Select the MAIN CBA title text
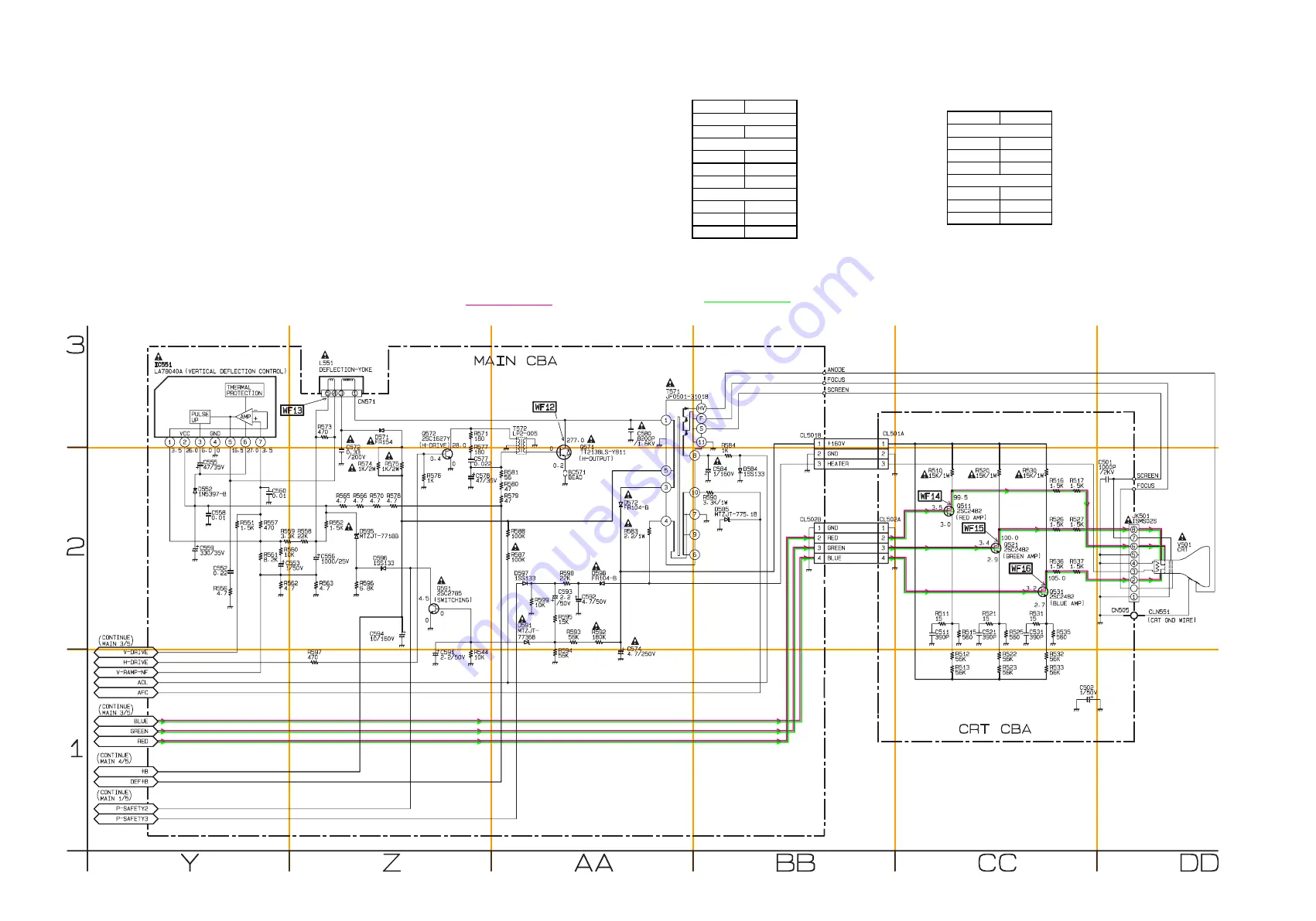The width and height of the screenshot is (1316, 921). tap(515, 361)
